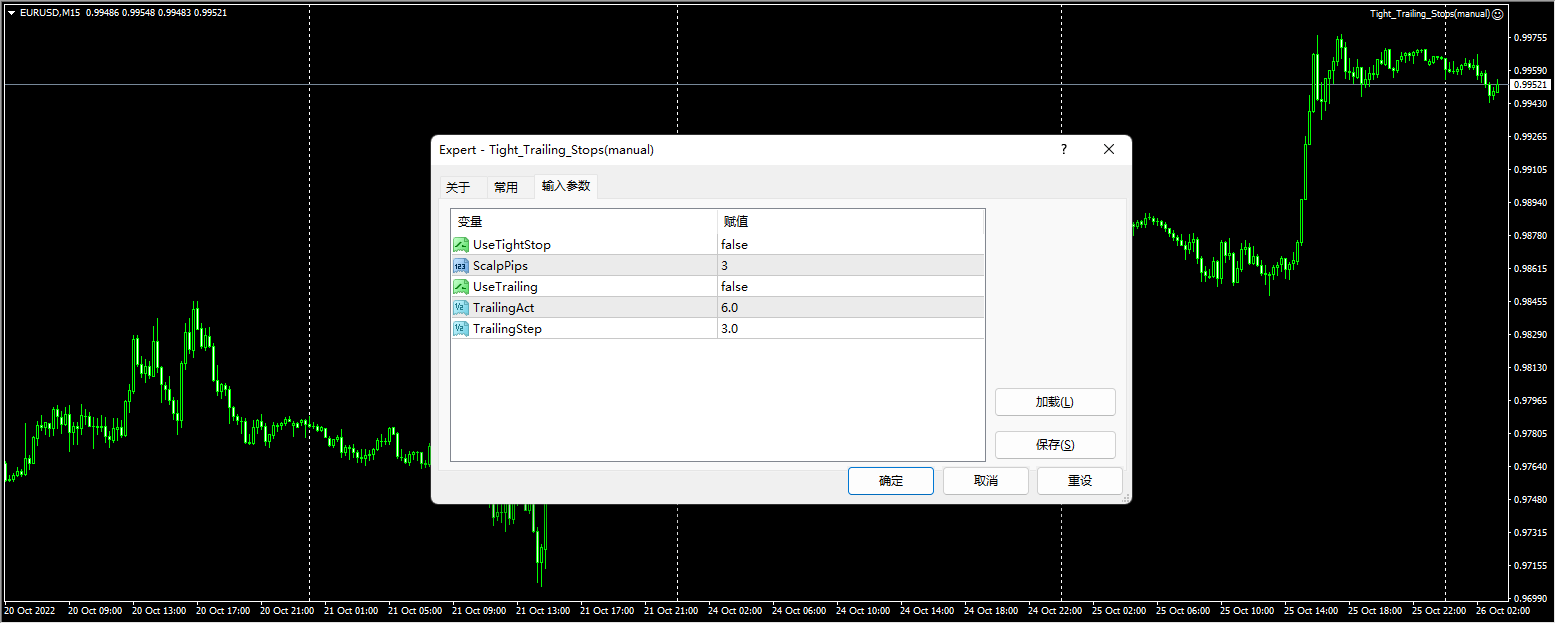Click the TrailingStep double type icon

[x=461, y=329]
